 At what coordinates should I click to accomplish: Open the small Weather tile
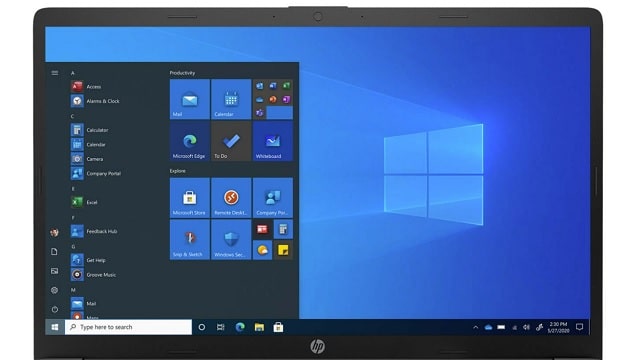coord(262,250)
